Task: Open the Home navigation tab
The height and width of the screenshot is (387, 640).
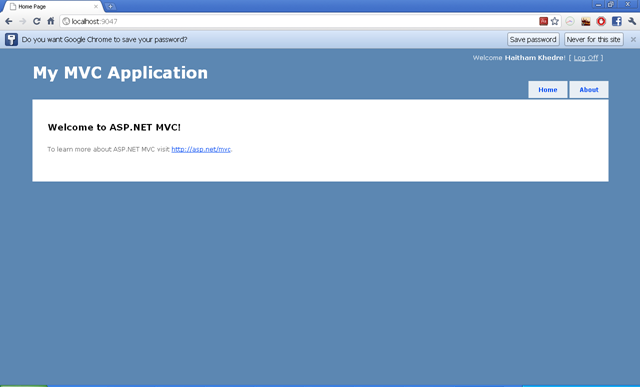Action: (548, 90)
